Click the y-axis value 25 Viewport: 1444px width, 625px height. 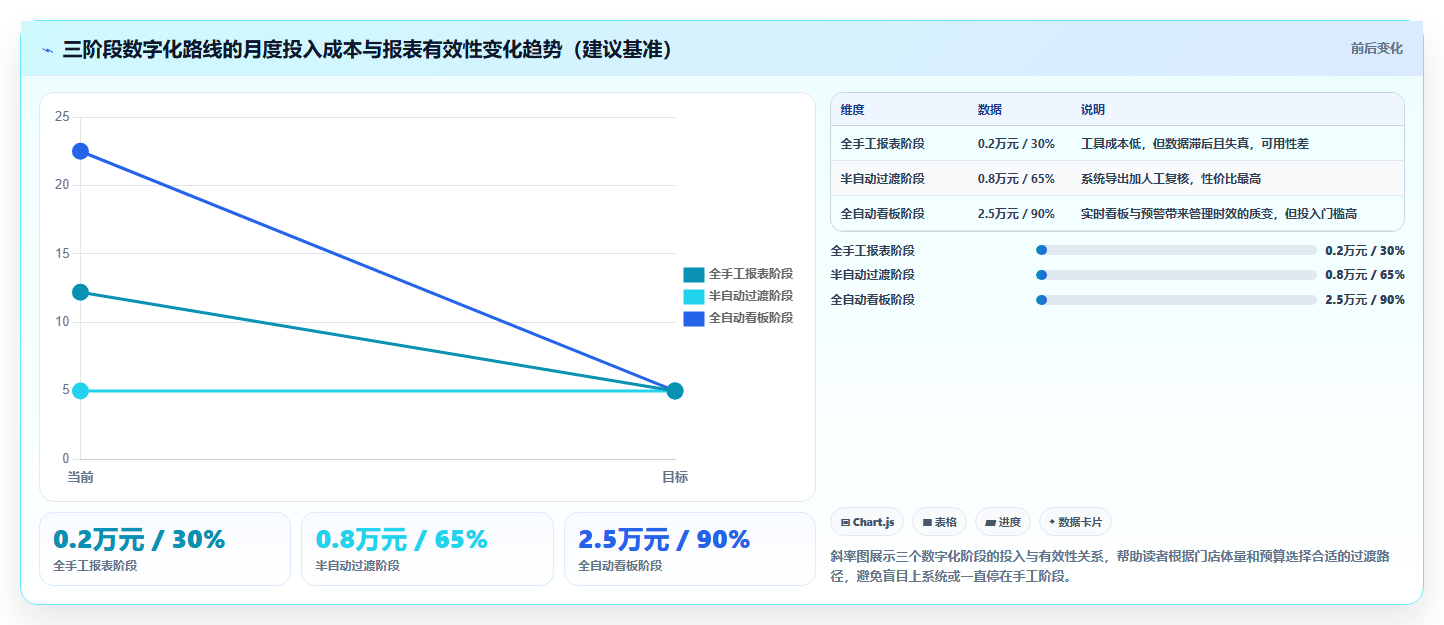pos(62,117)
